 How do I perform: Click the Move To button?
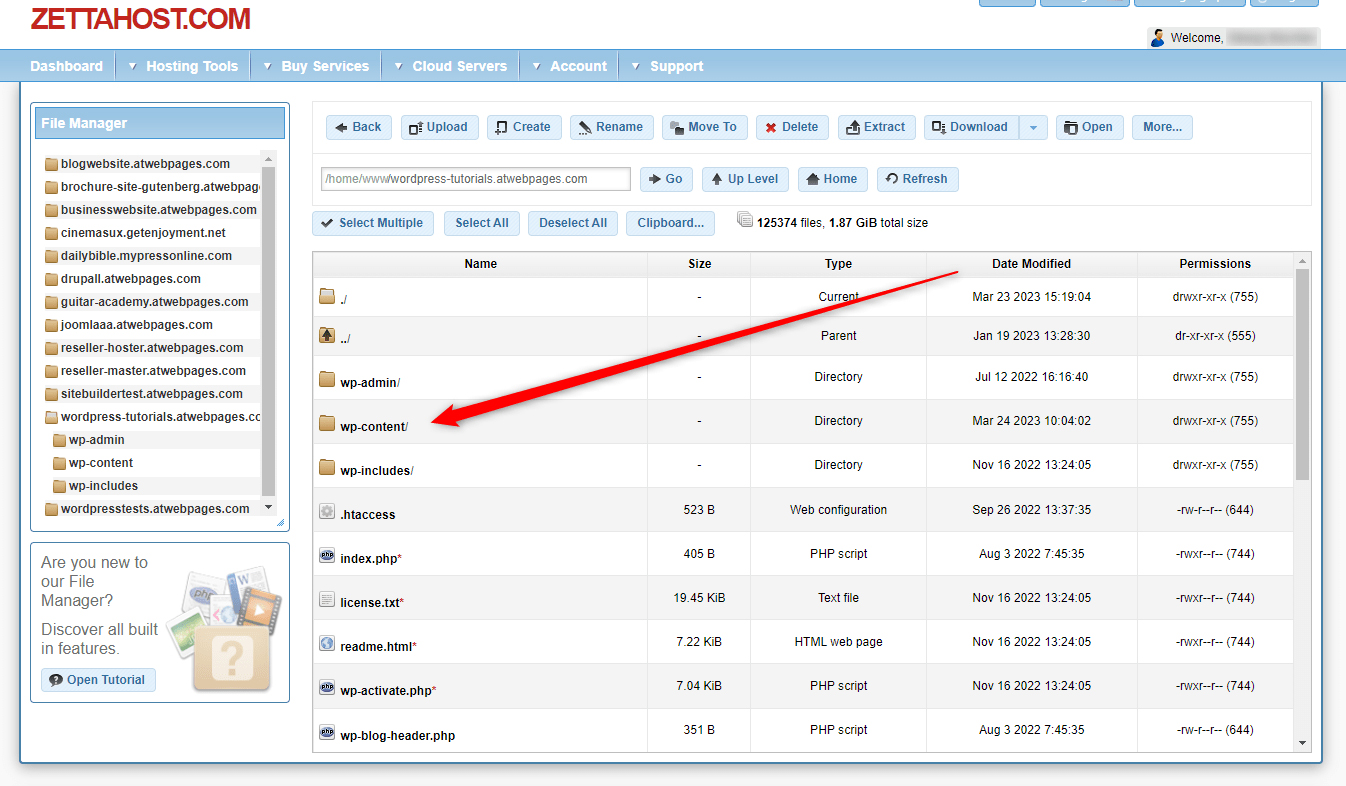point(704,127)
